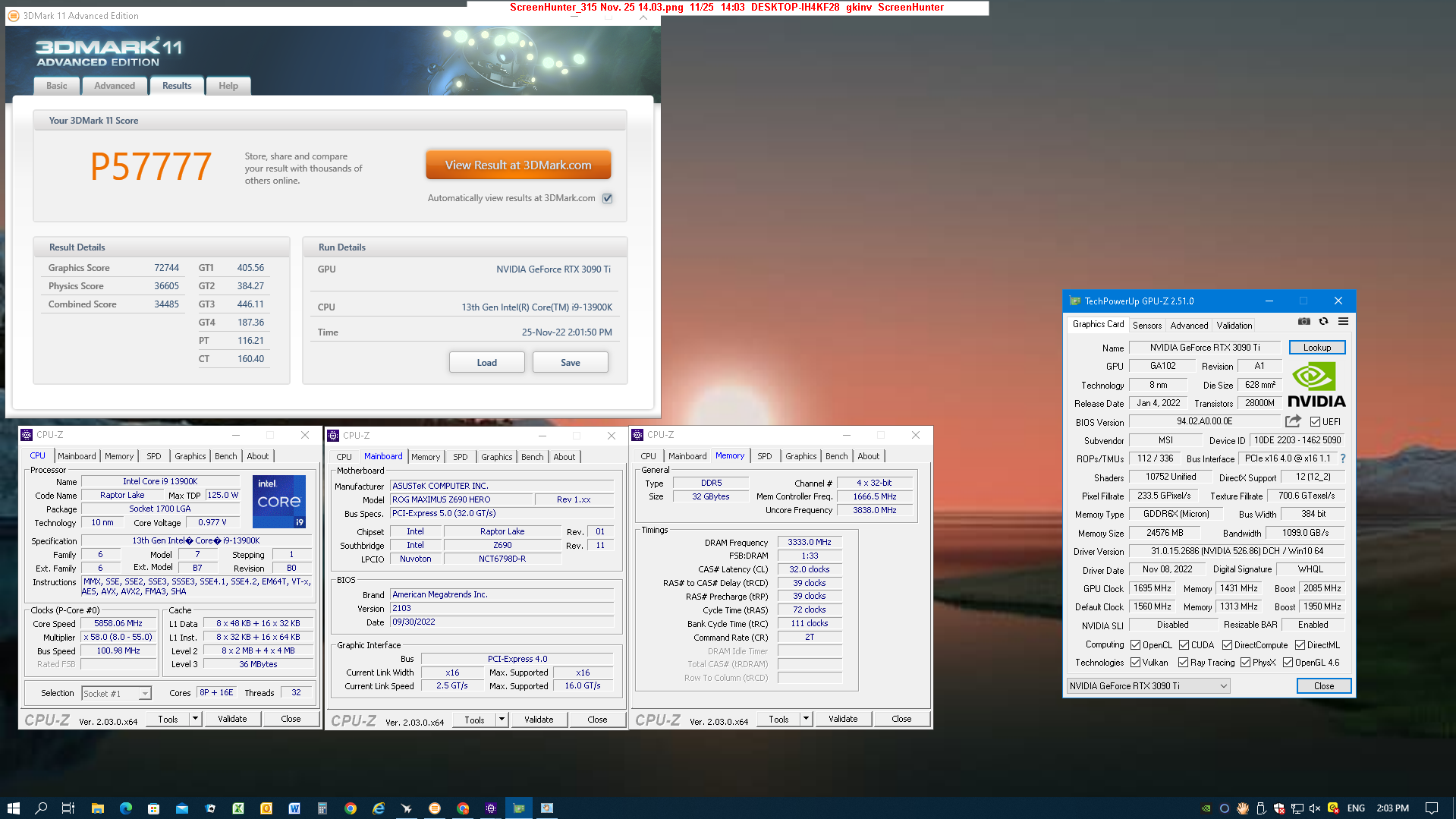
Task: Click GPU-Z refresh icon
Action: coord(1323,322)
